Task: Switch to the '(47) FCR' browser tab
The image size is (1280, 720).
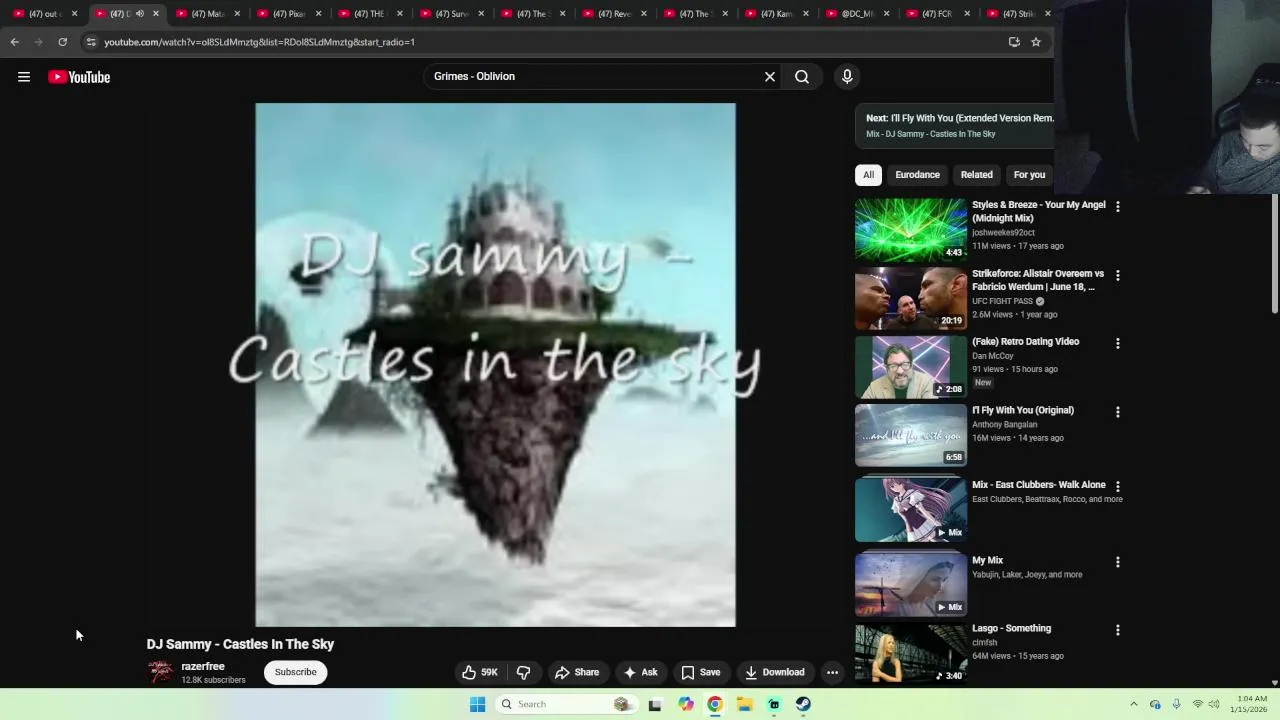Action: tap(938, 14)
